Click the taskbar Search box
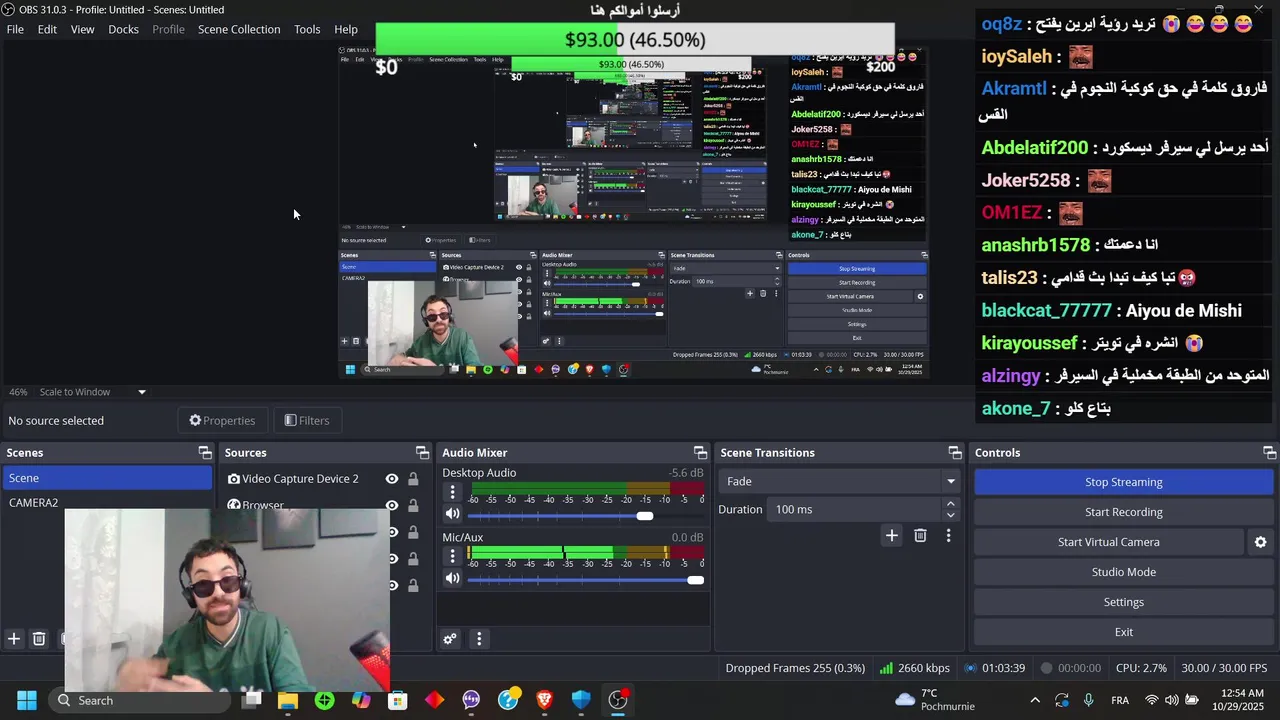This screenshot has height=720, width=1280. [x=139, y=700]
